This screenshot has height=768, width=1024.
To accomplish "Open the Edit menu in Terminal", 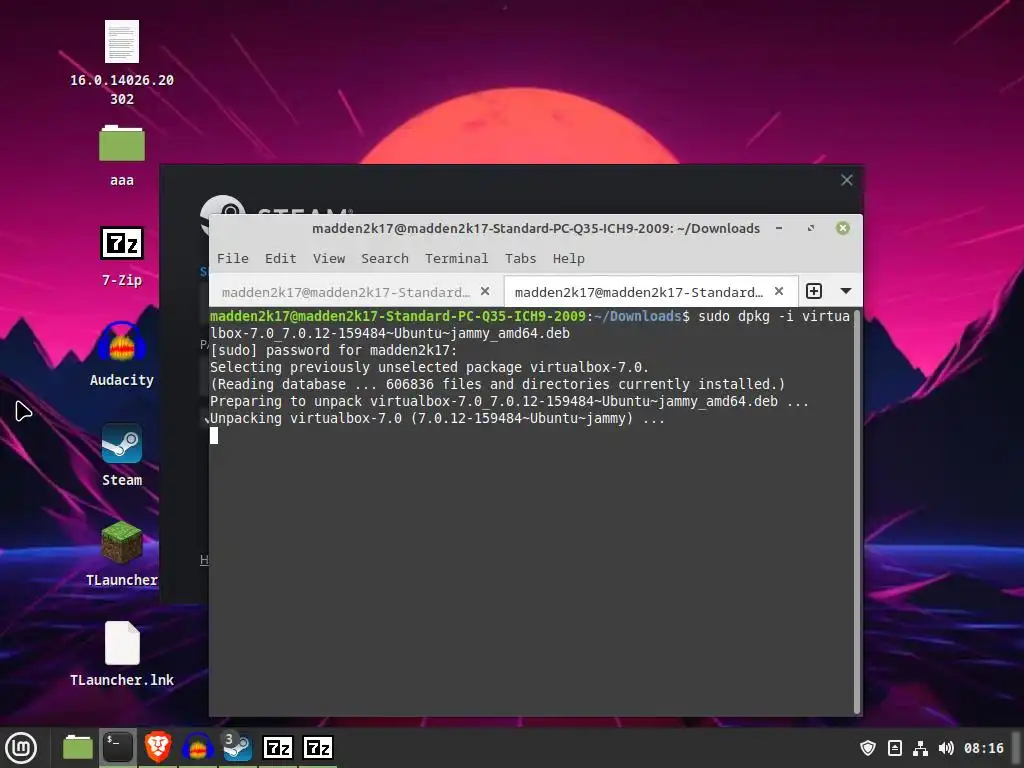I will coord(280,259).
